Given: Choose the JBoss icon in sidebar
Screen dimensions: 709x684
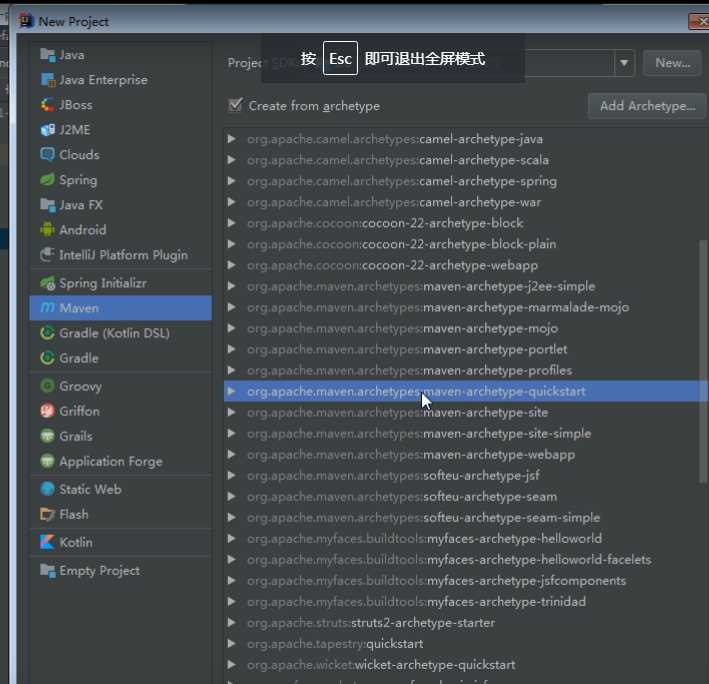Looking at the screenshot, I should 47,105.
